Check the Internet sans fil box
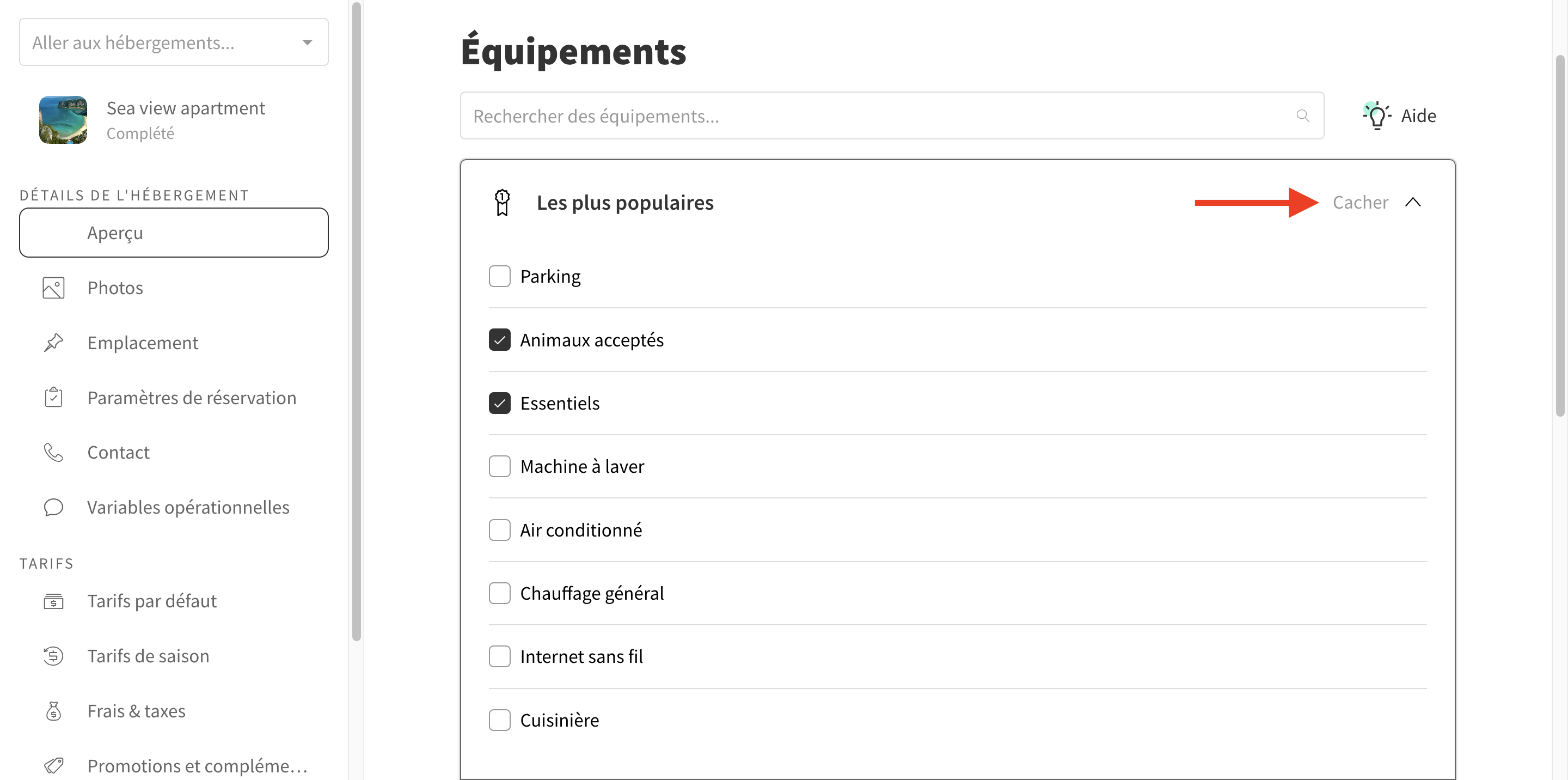This screenshot has height=780, width=1568. coord(500,656)
